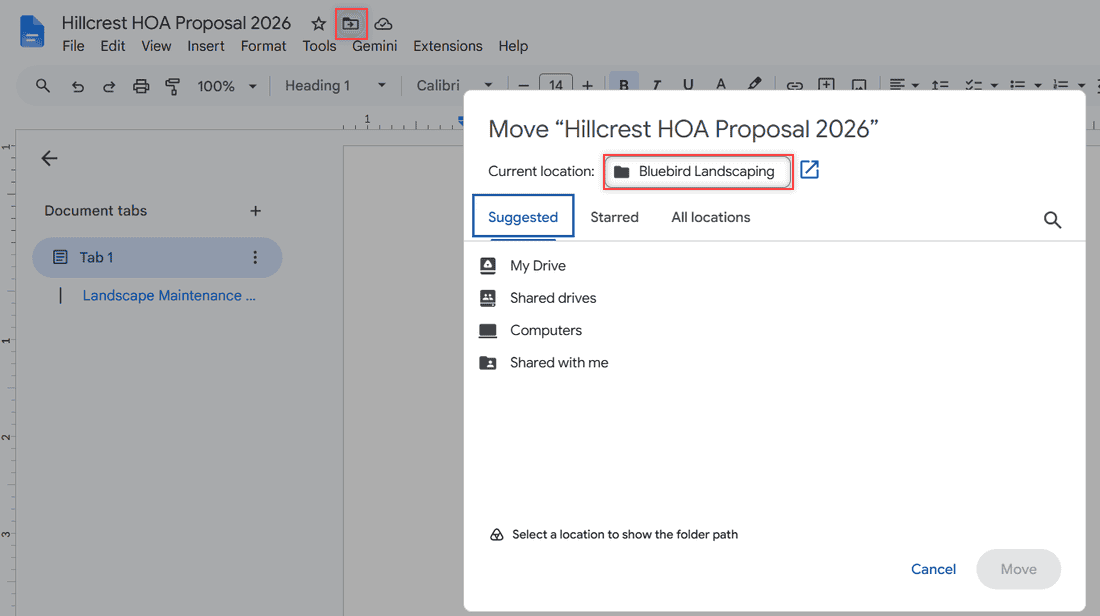Click the Bluebird Landscaping current location chip
Viewport: 1100px width, 616px height.
(x=697, y=172)
